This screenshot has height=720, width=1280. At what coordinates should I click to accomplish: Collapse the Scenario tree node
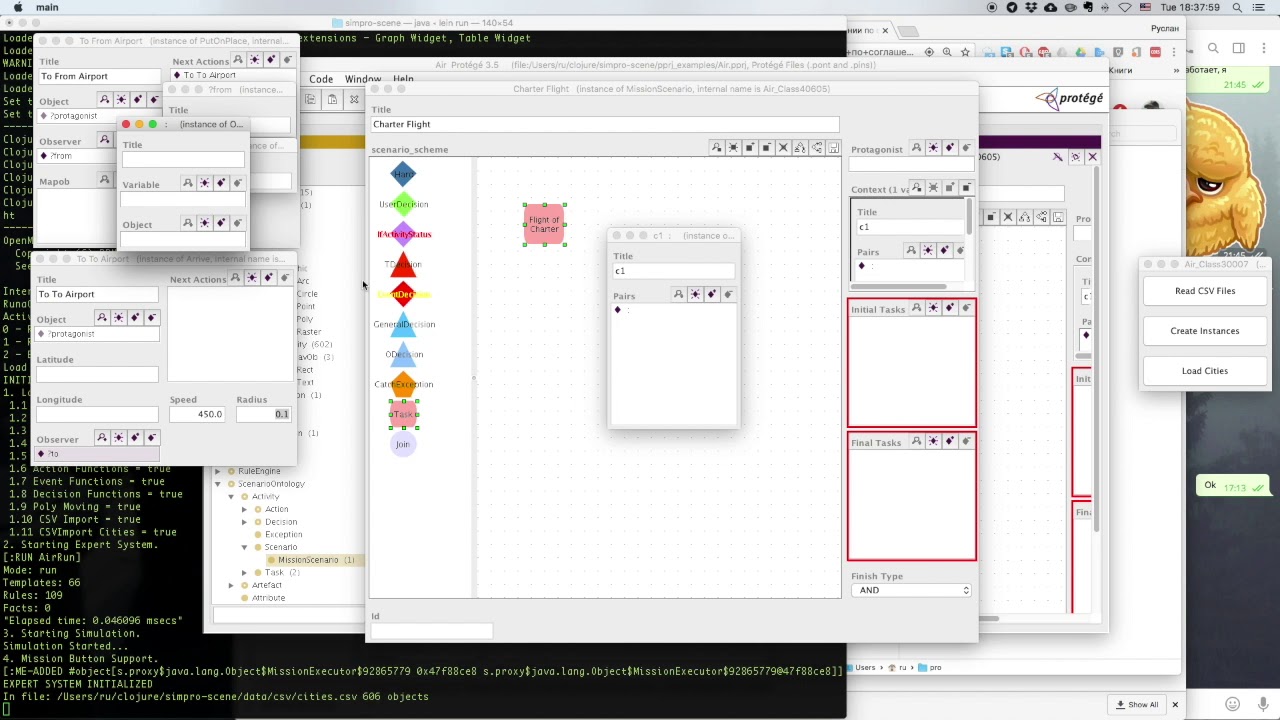click(244, 547)
